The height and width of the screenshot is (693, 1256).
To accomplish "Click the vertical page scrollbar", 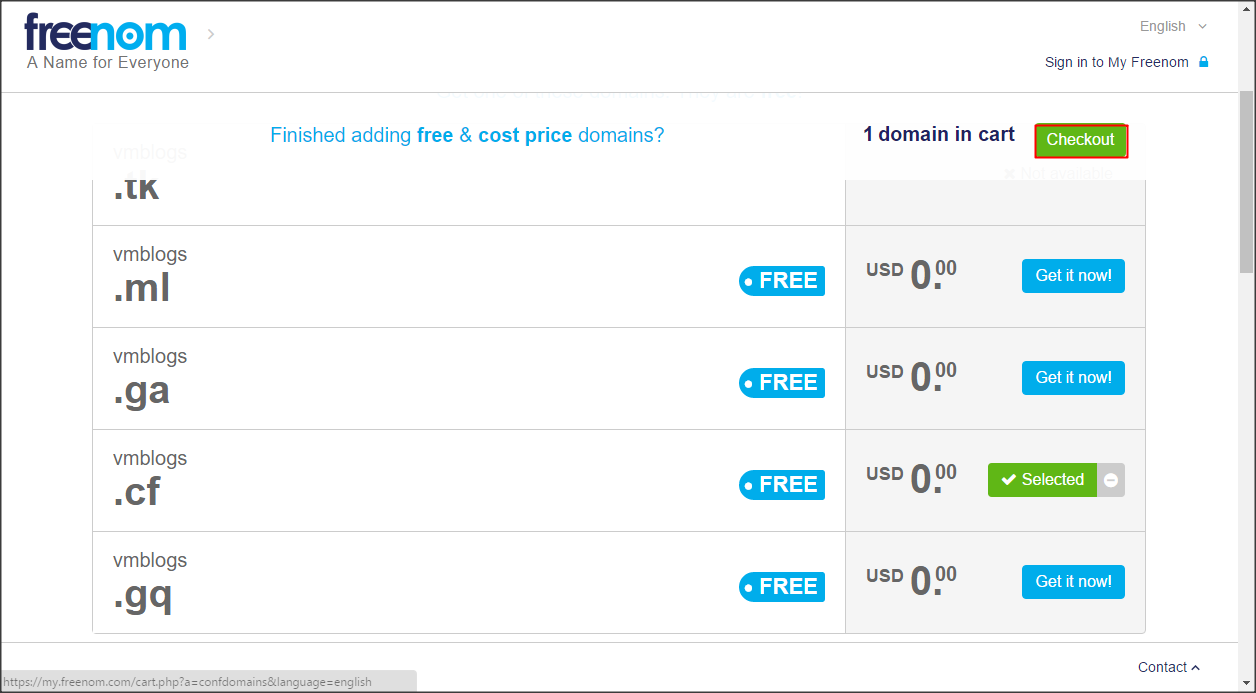I will click(x=1246, y=180).
